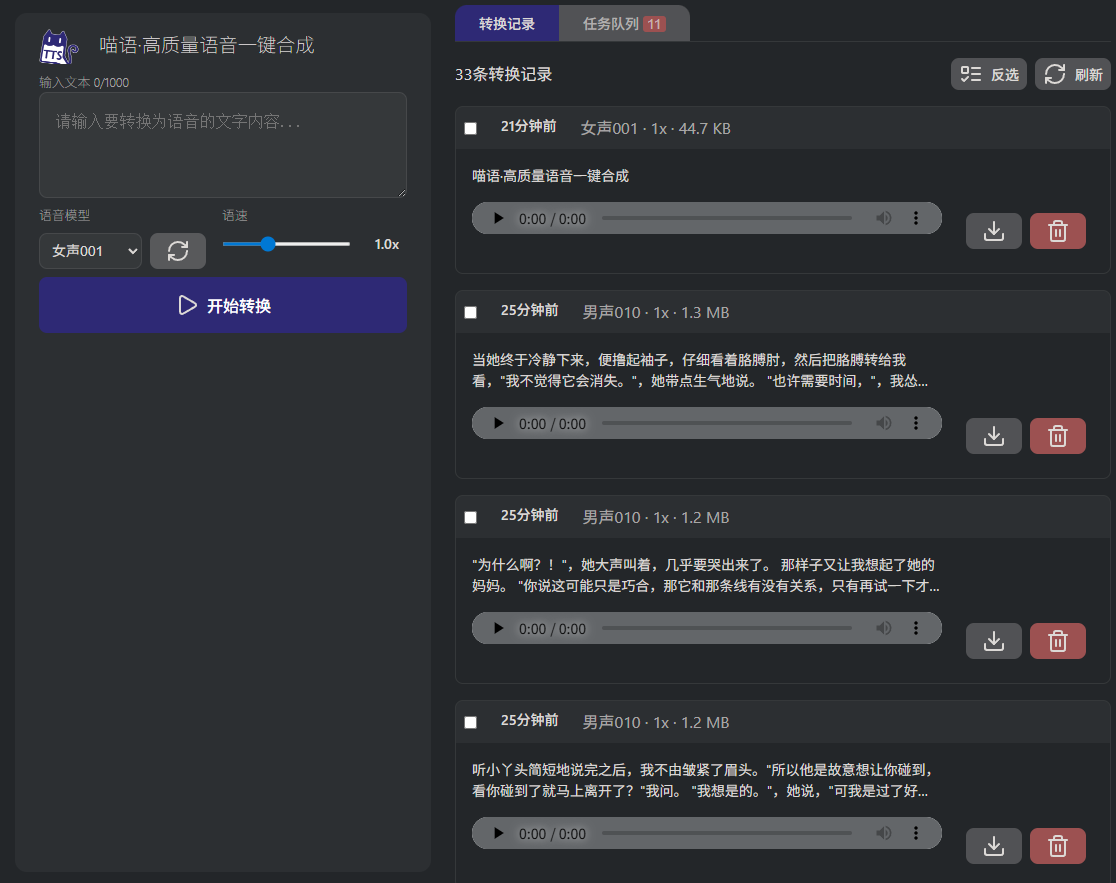
Task: Open more options on 44.7 KB audio player
Action: pyautogui.click(x=916, y=218)
